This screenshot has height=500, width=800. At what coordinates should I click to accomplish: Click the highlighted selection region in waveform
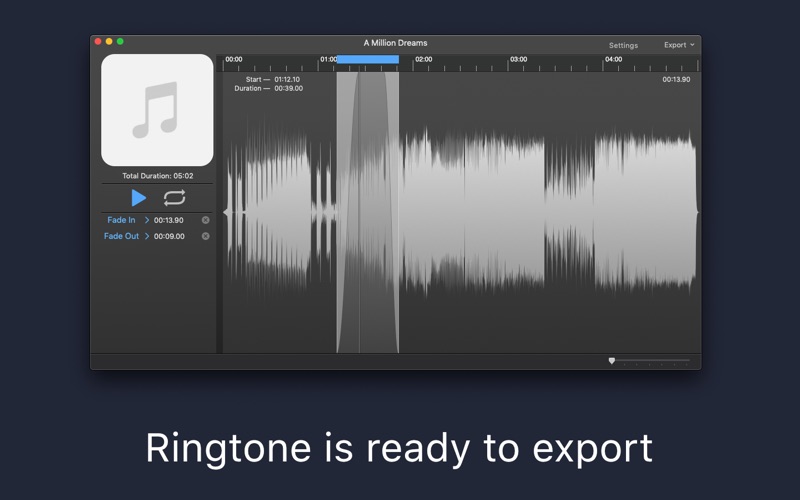[x=368, y=212]
